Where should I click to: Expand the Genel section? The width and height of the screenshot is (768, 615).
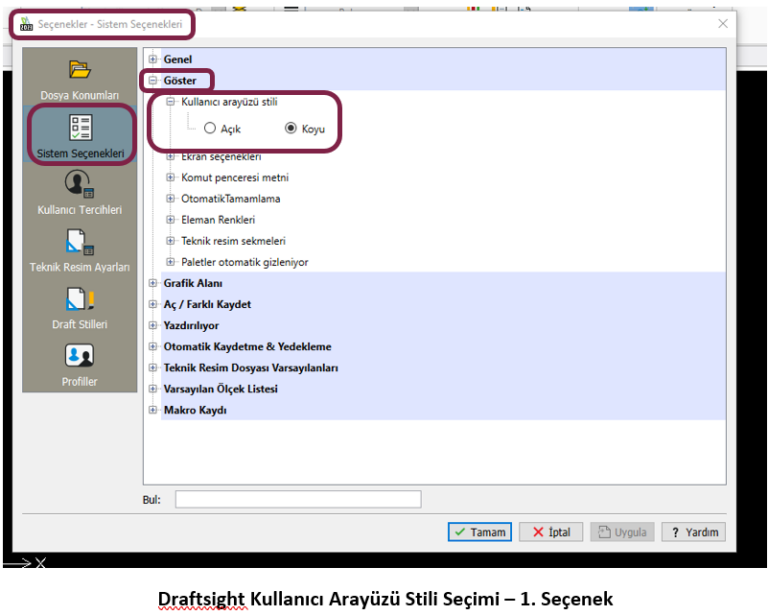[x=153, y=59]
